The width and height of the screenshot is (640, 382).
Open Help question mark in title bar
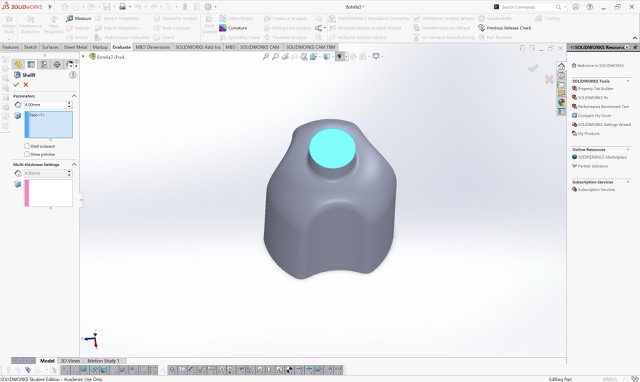(590, 7)
